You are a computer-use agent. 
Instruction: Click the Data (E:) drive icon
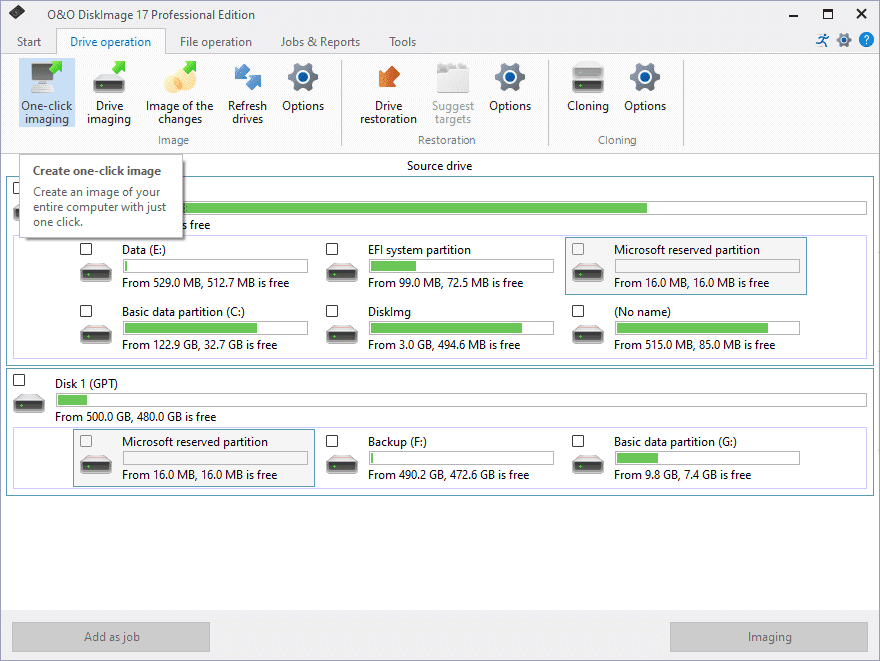(x=96, y=272)
